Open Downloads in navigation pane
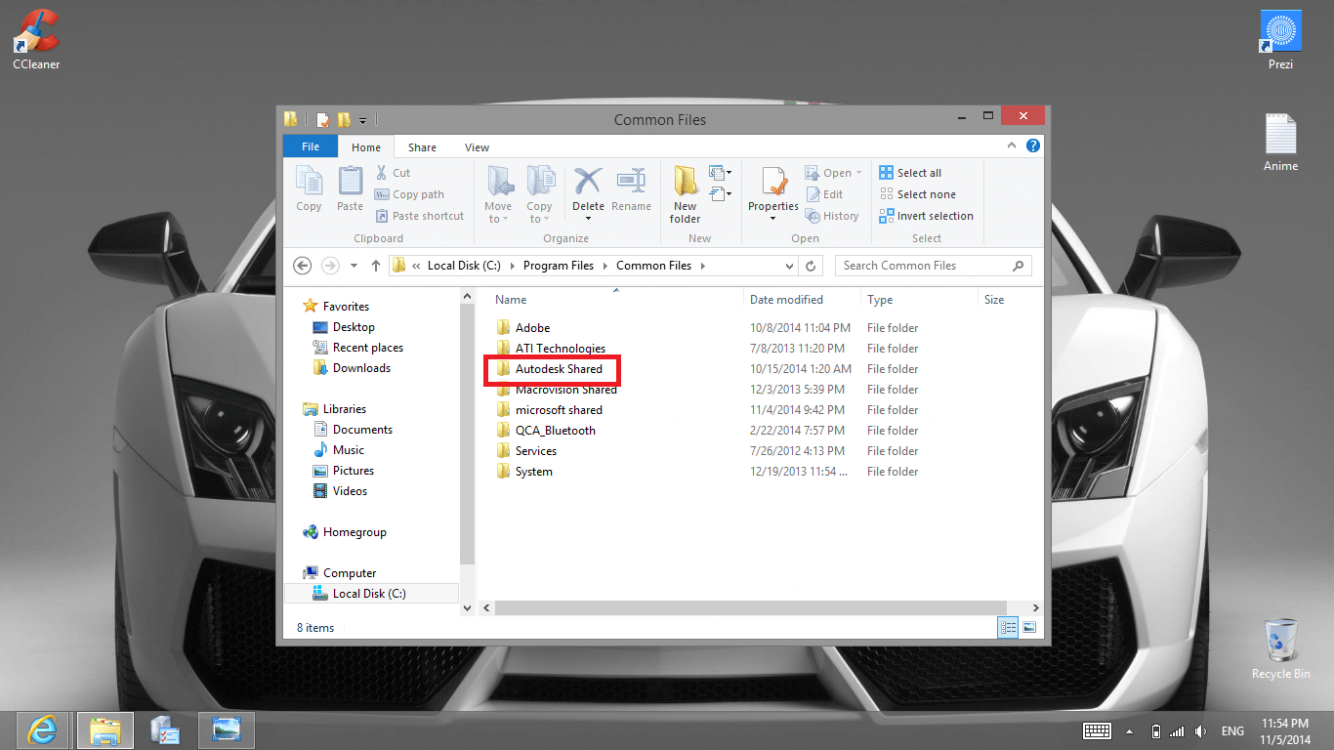Viewport: 1334px width, 750px height. (352, 368)
